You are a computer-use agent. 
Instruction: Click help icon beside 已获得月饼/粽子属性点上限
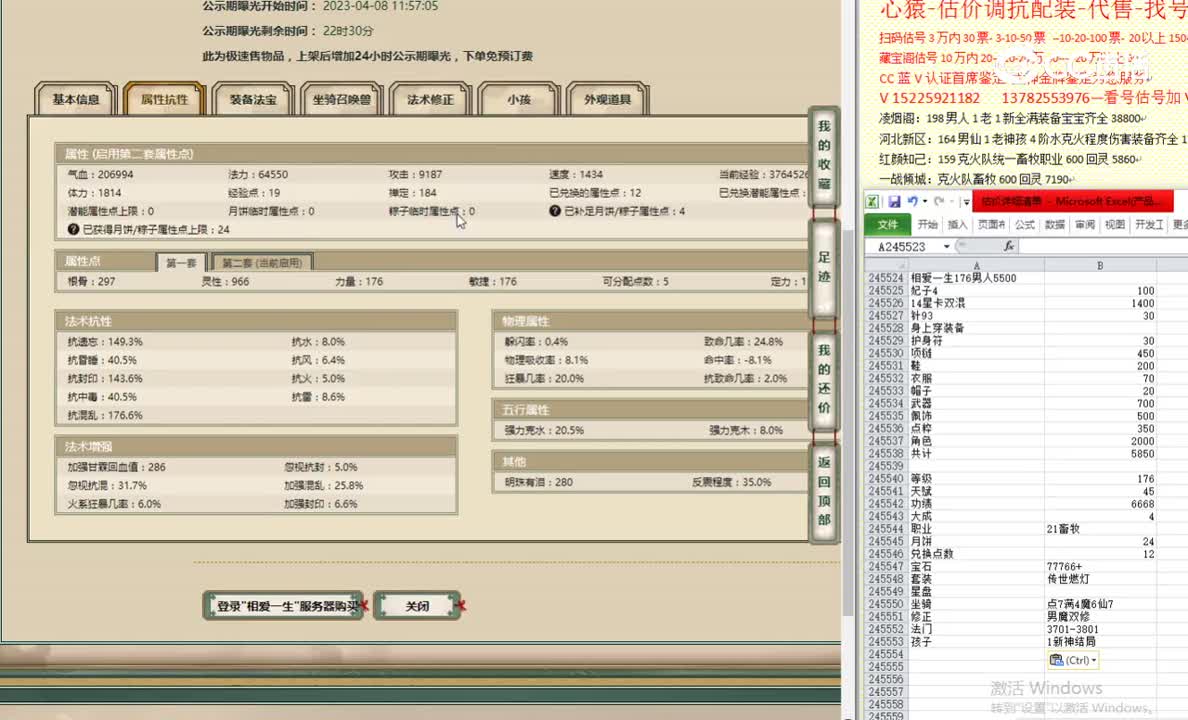pos(73,230)
